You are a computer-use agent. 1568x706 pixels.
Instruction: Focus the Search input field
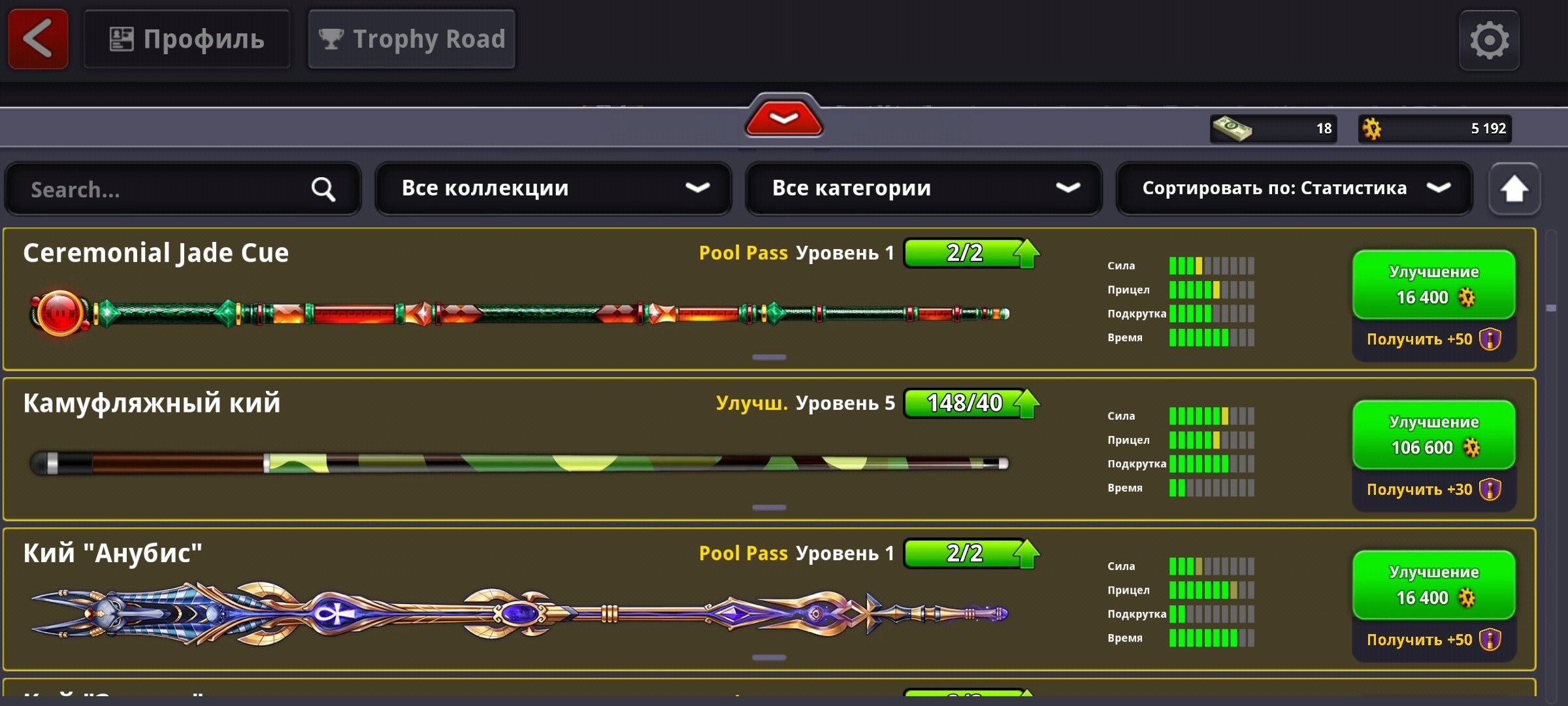(x=183, y=190)
